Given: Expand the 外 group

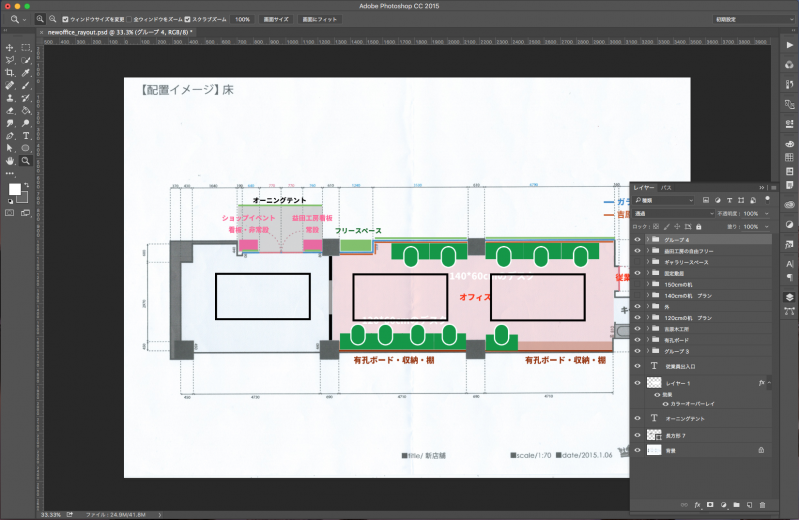Looking at the screenshot, I should coord(648,306).
